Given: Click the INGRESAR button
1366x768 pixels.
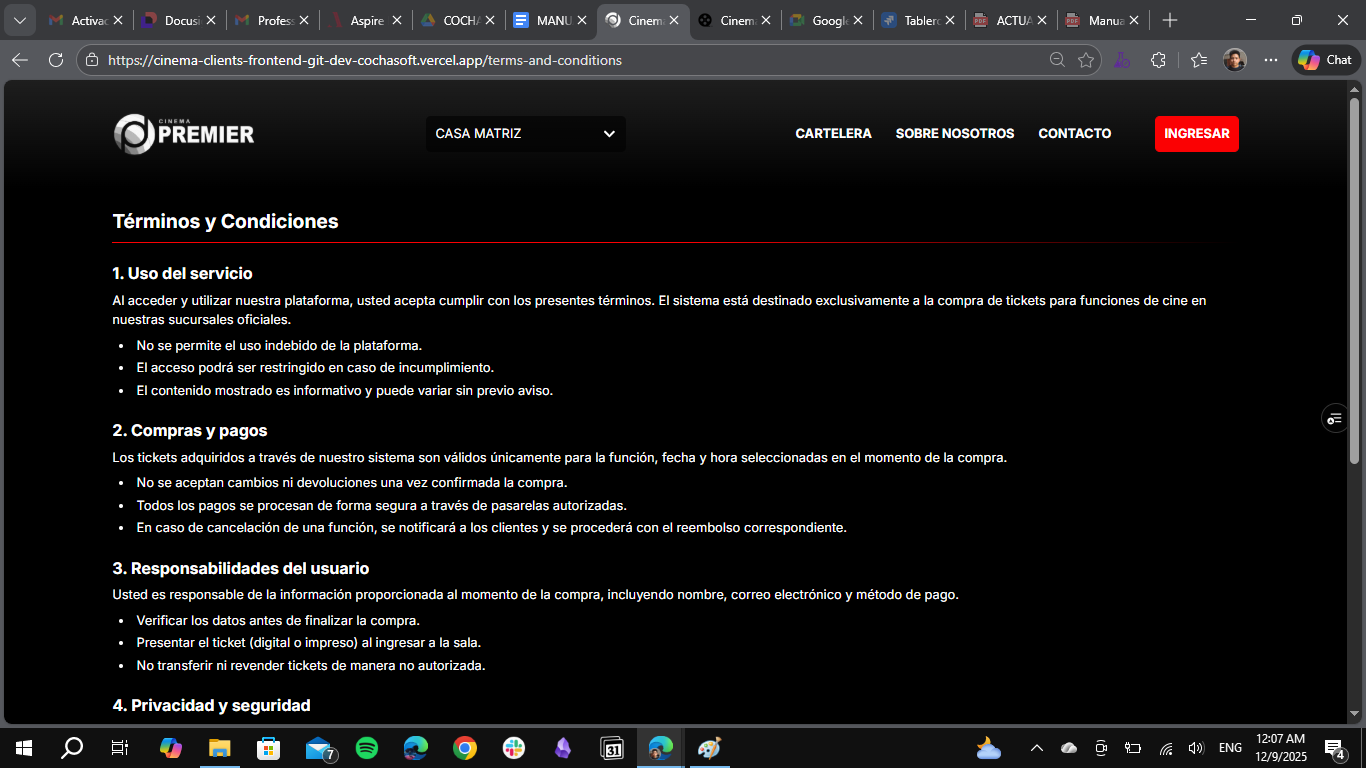Looking at the screenshot, I should 1196,133.
